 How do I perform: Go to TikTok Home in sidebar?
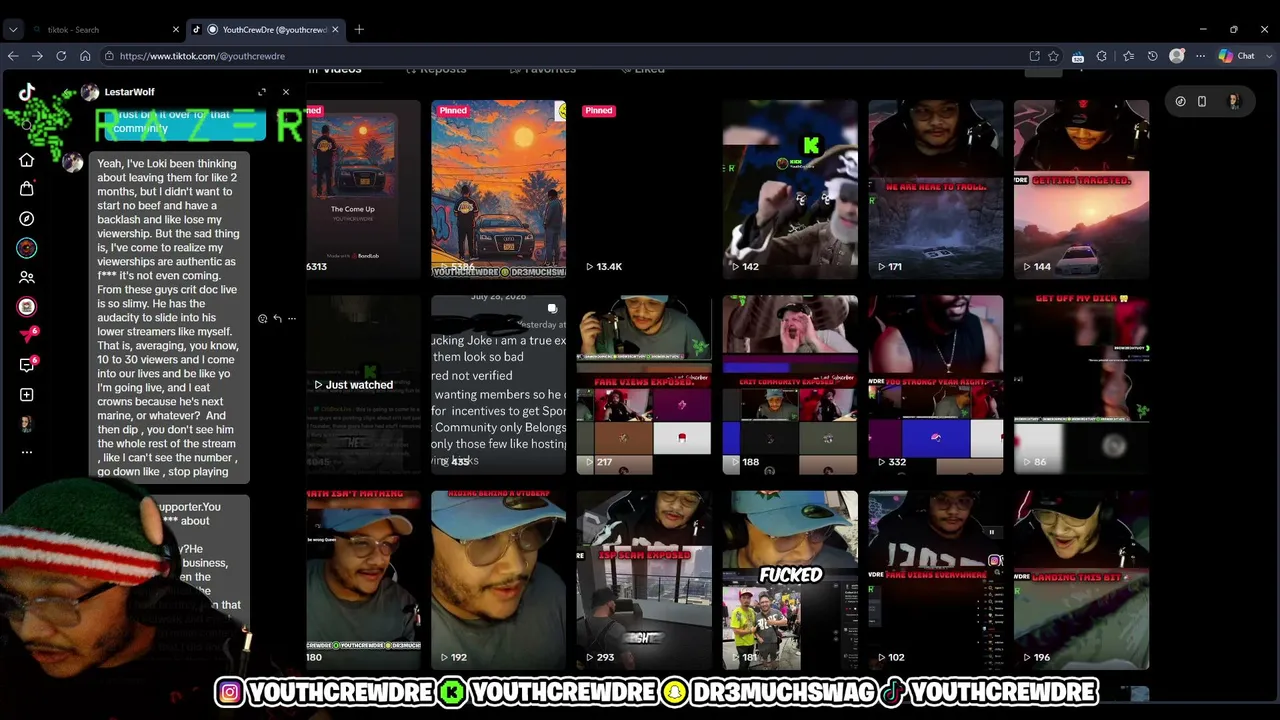coord(27,160)
